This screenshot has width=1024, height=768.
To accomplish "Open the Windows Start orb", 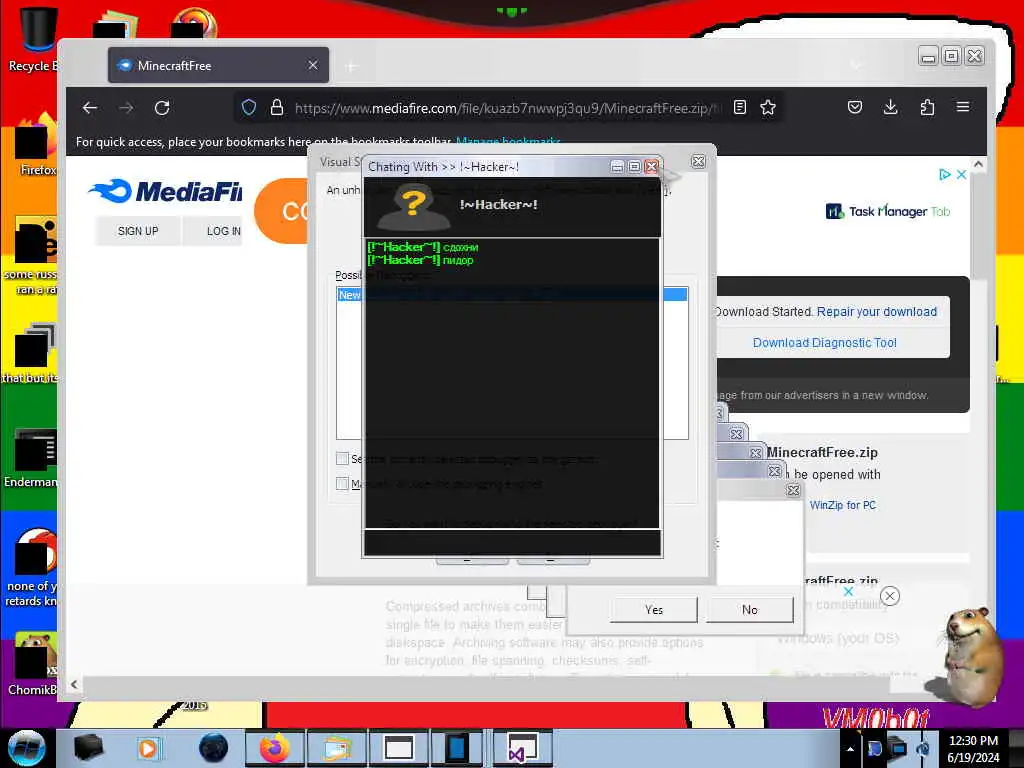I will click(27, 748).
